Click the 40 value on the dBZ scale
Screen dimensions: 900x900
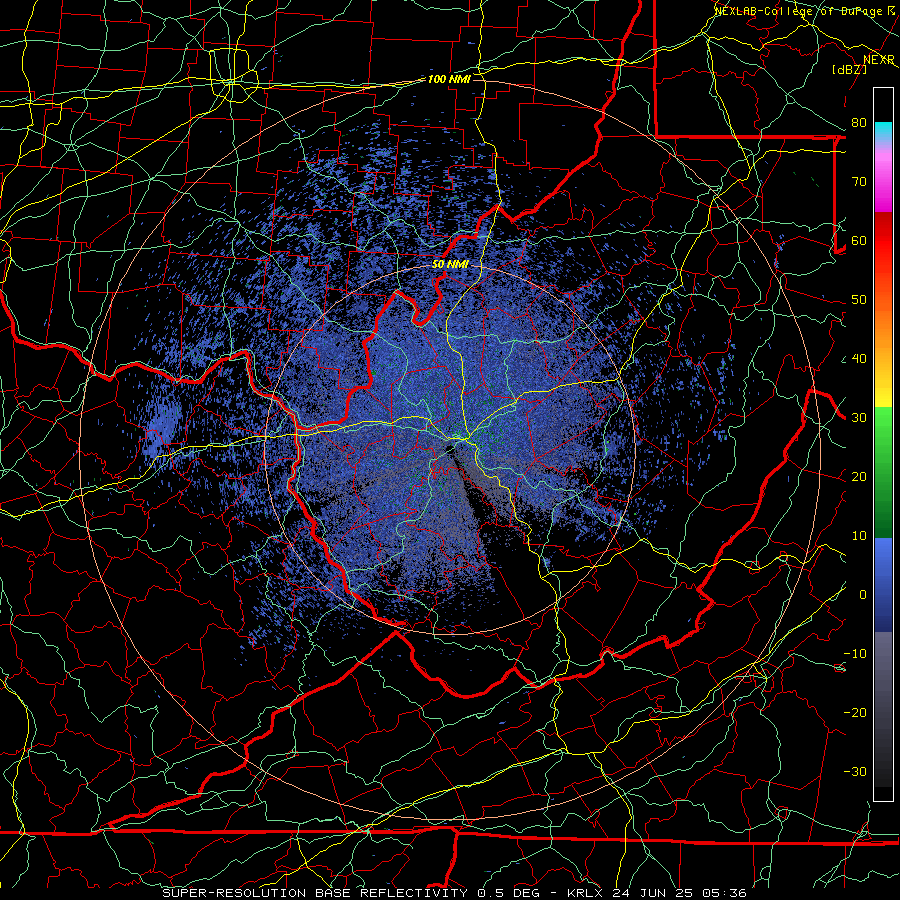(x=859, y=359)
